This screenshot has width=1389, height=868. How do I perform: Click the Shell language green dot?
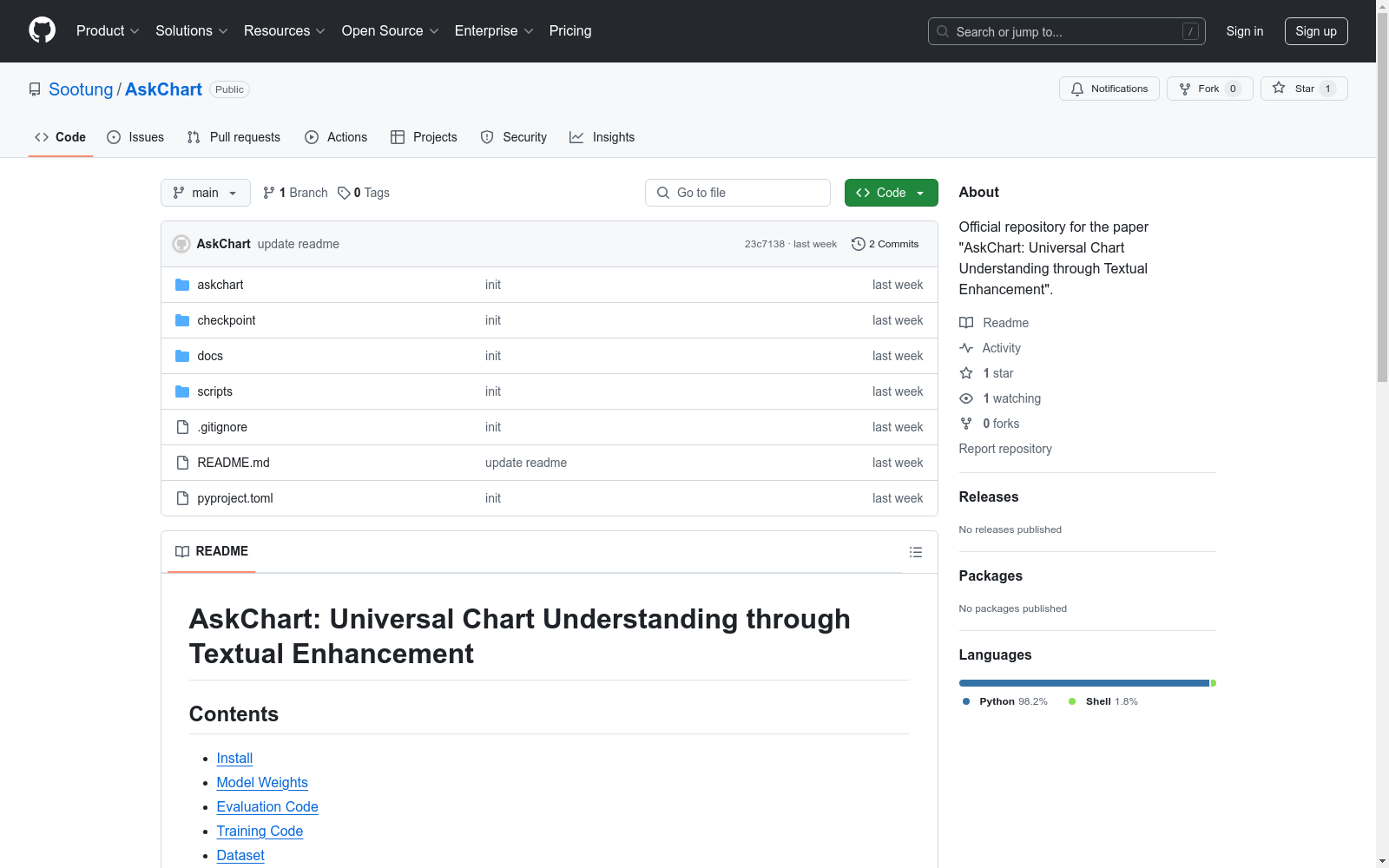(x=1072, y=701)
